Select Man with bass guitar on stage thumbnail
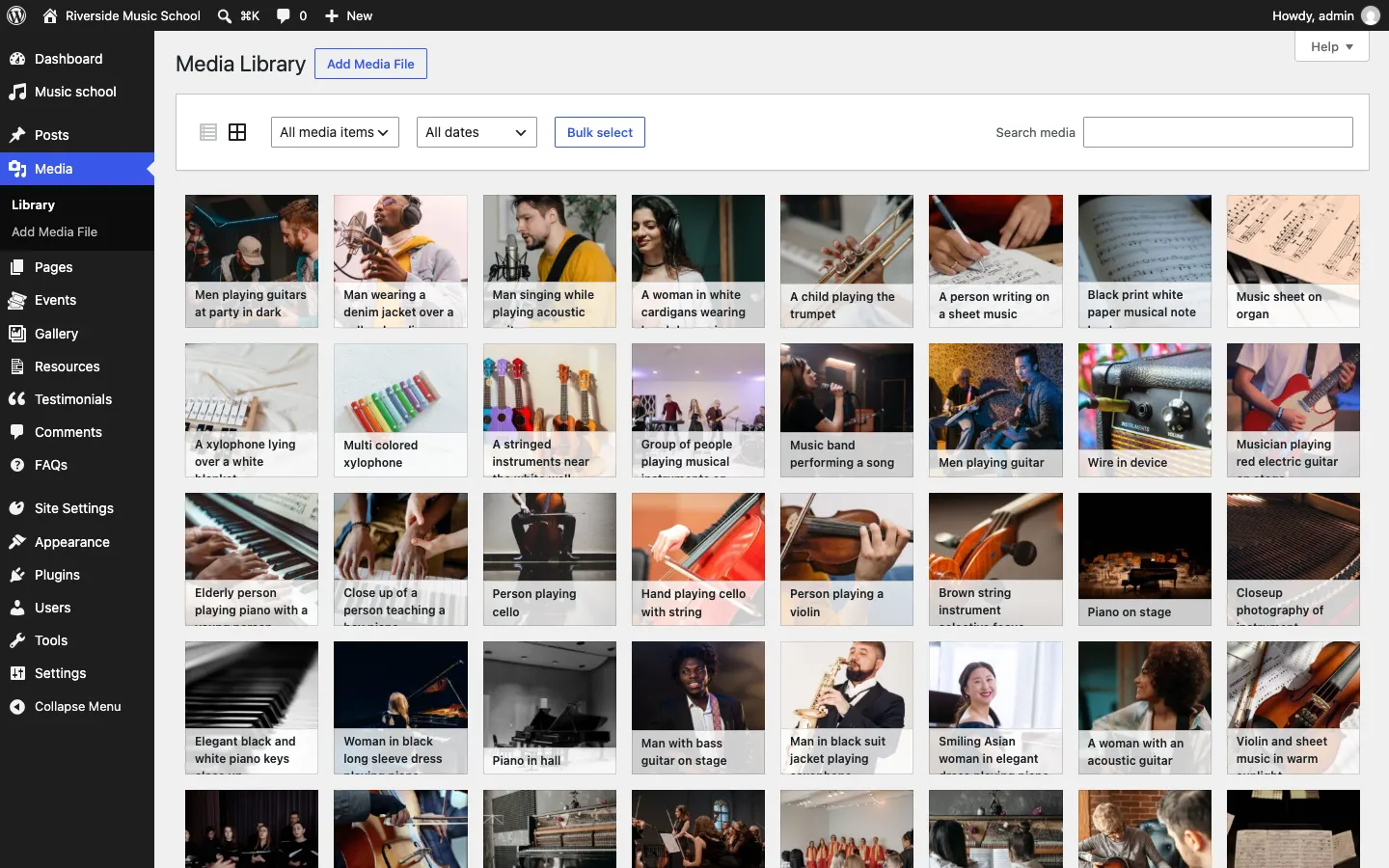Viewport: 1389px width, 868px height. pos(698,708)
